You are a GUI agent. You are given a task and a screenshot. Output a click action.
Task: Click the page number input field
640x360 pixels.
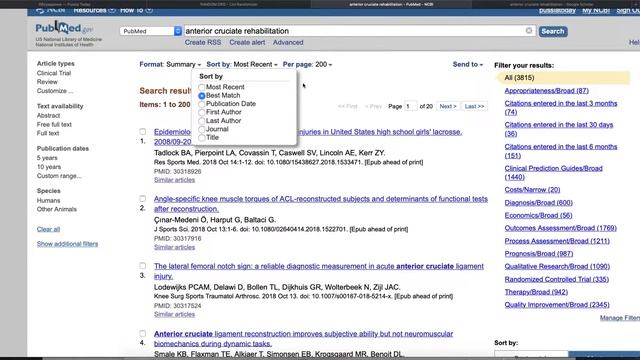click(x=411, y=106)
